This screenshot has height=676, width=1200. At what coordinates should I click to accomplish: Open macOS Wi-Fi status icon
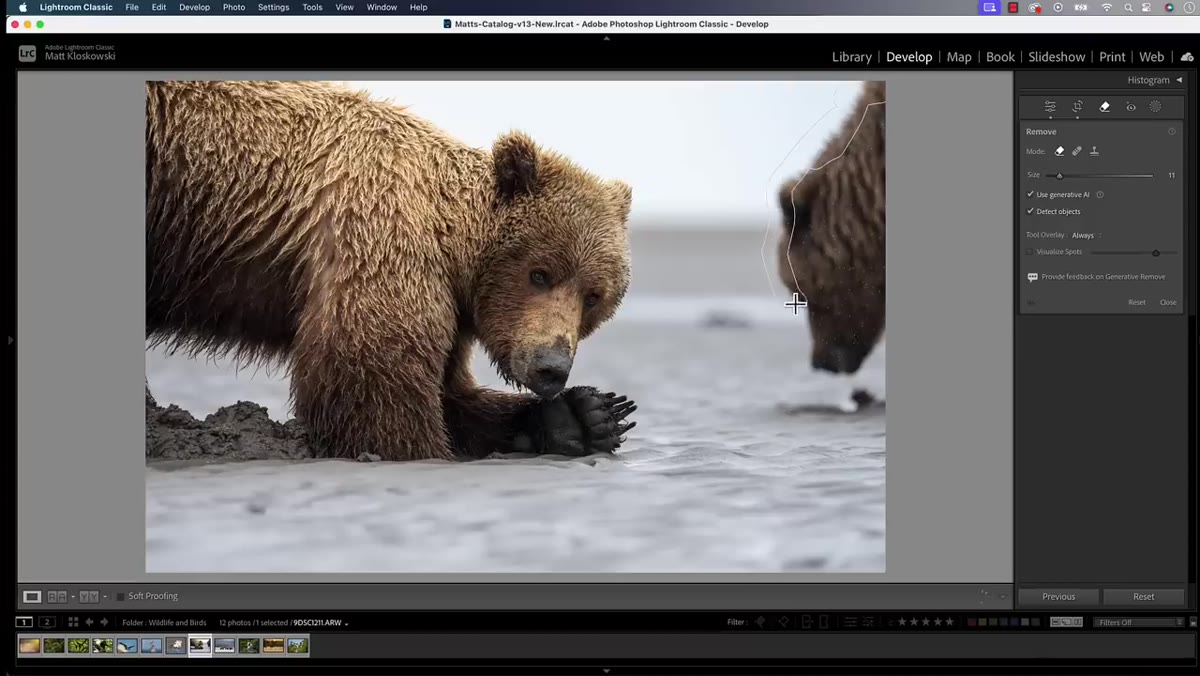point(1106,7)
